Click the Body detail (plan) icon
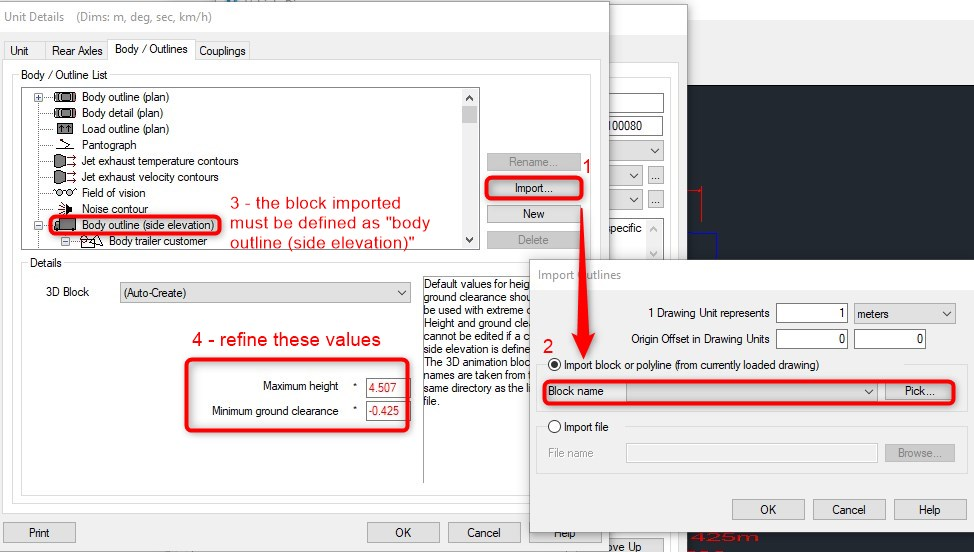Image resolution: width=974 pixels, height=552 pixels. click(65, 113)
